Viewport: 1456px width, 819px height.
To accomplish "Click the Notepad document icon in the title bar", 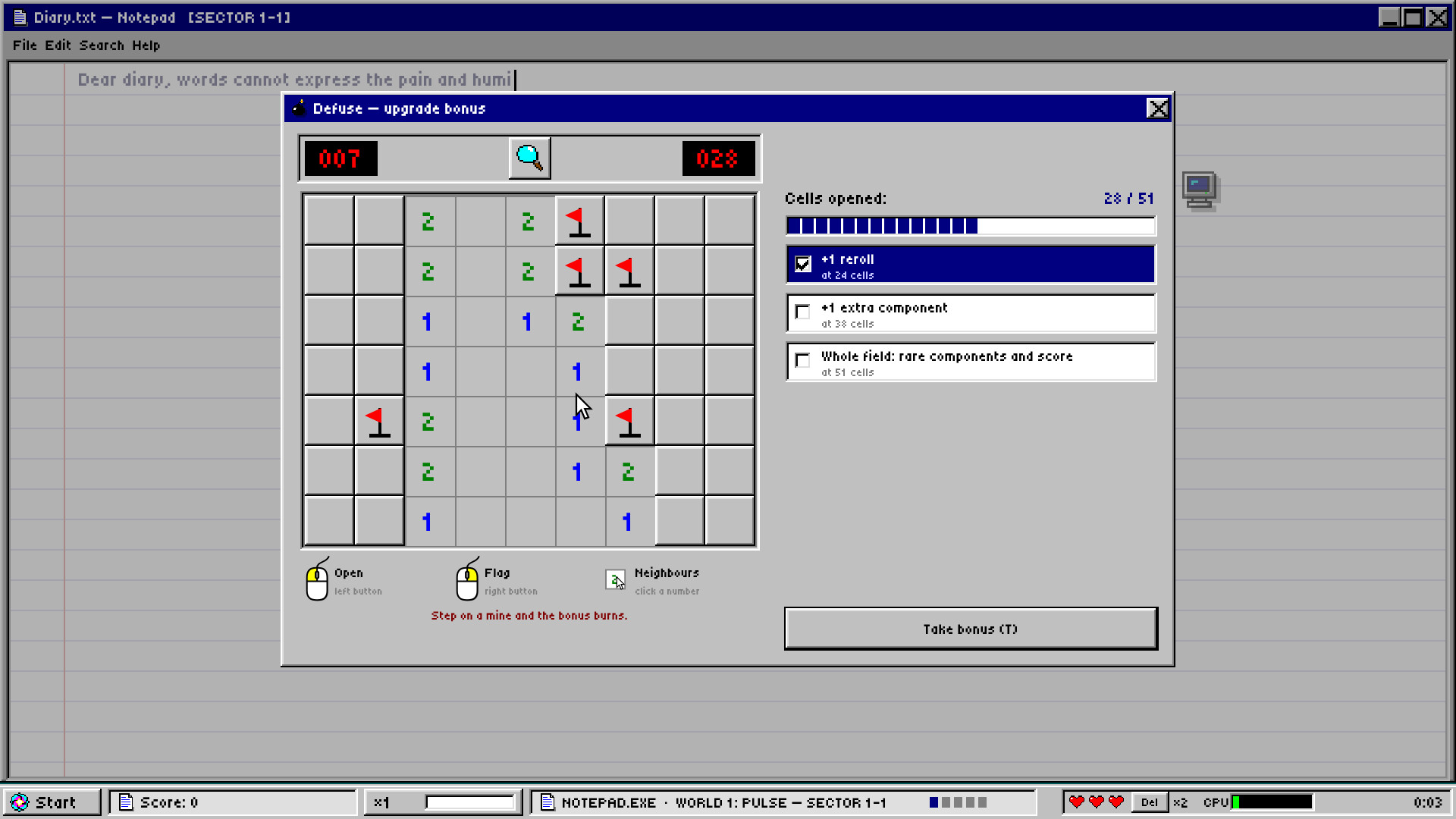I will (x=20, y=17).
